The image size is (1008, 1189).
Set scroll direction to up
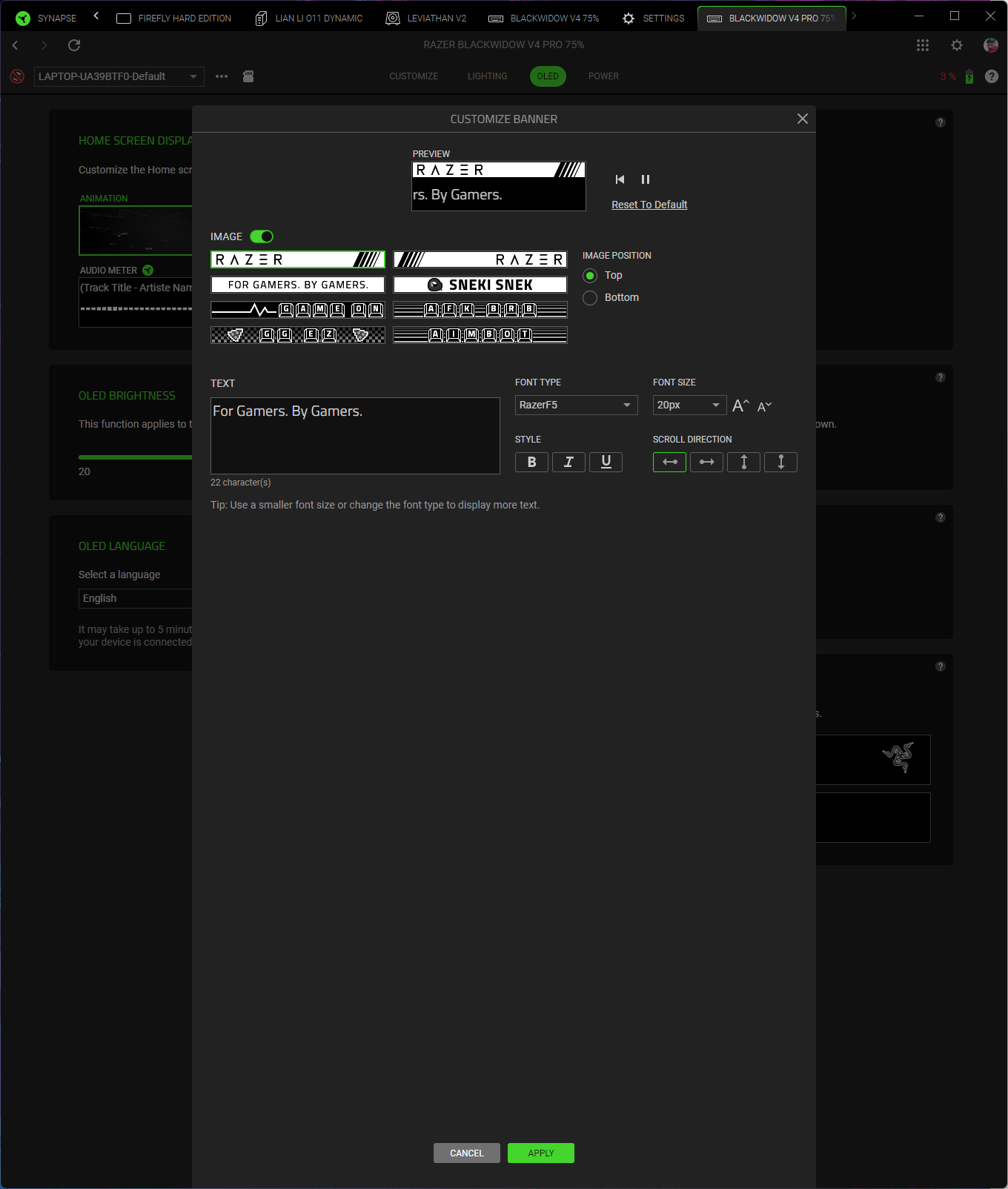(743, 463)
